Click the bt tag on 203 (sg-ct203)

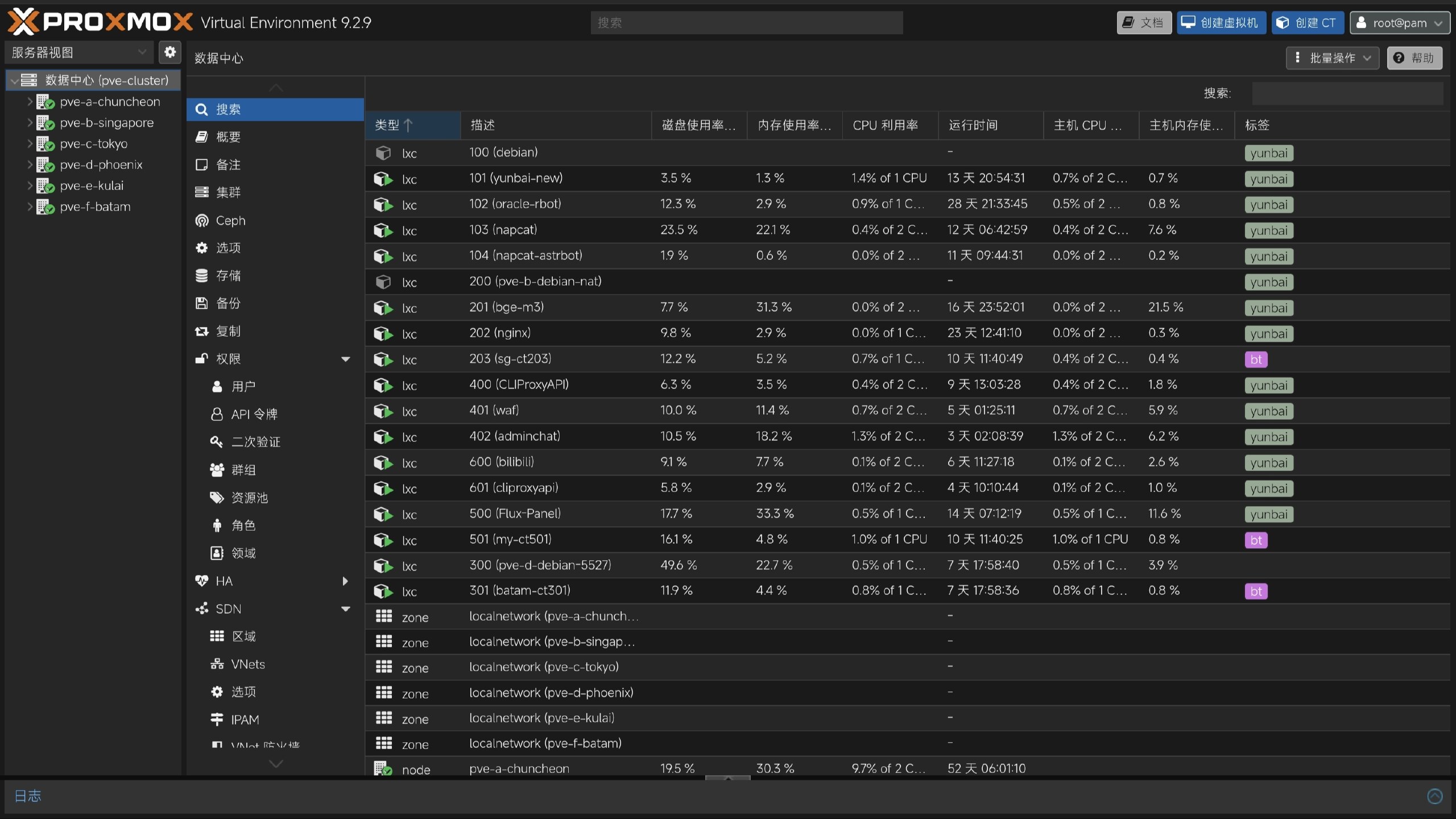click(x=1256, y=359)
